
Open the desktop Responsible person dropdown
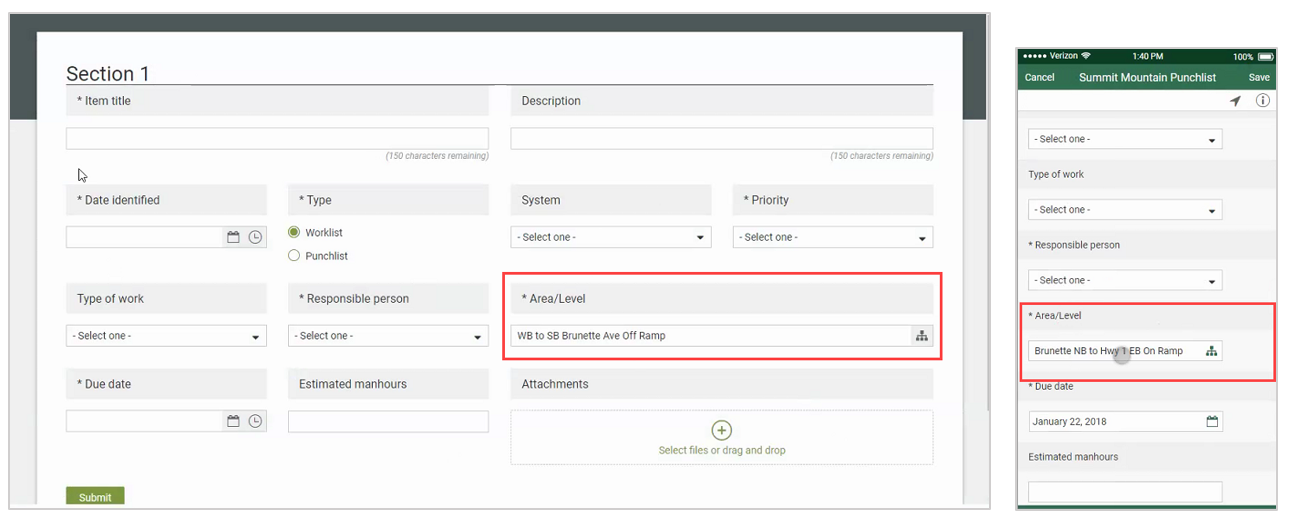388,336
